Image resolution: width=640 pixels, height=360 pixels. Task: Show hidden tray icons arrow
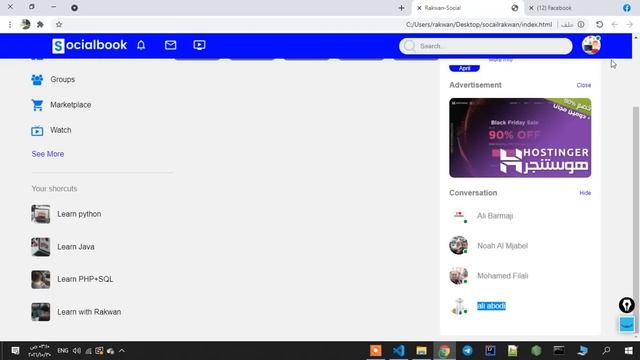click(x=122, y=351)
